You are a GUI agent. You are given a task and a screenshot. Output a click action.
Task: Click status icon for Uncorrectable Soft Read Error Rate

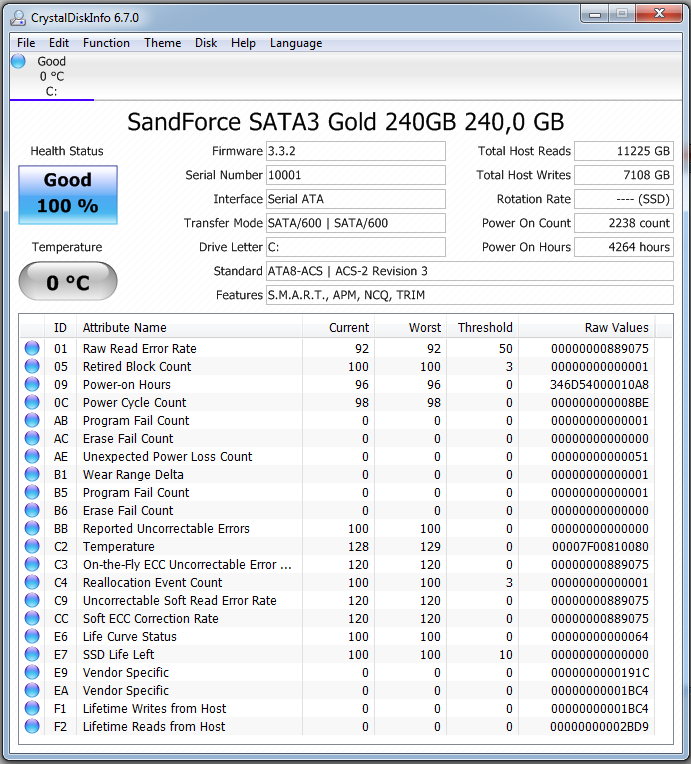(32, 600)
